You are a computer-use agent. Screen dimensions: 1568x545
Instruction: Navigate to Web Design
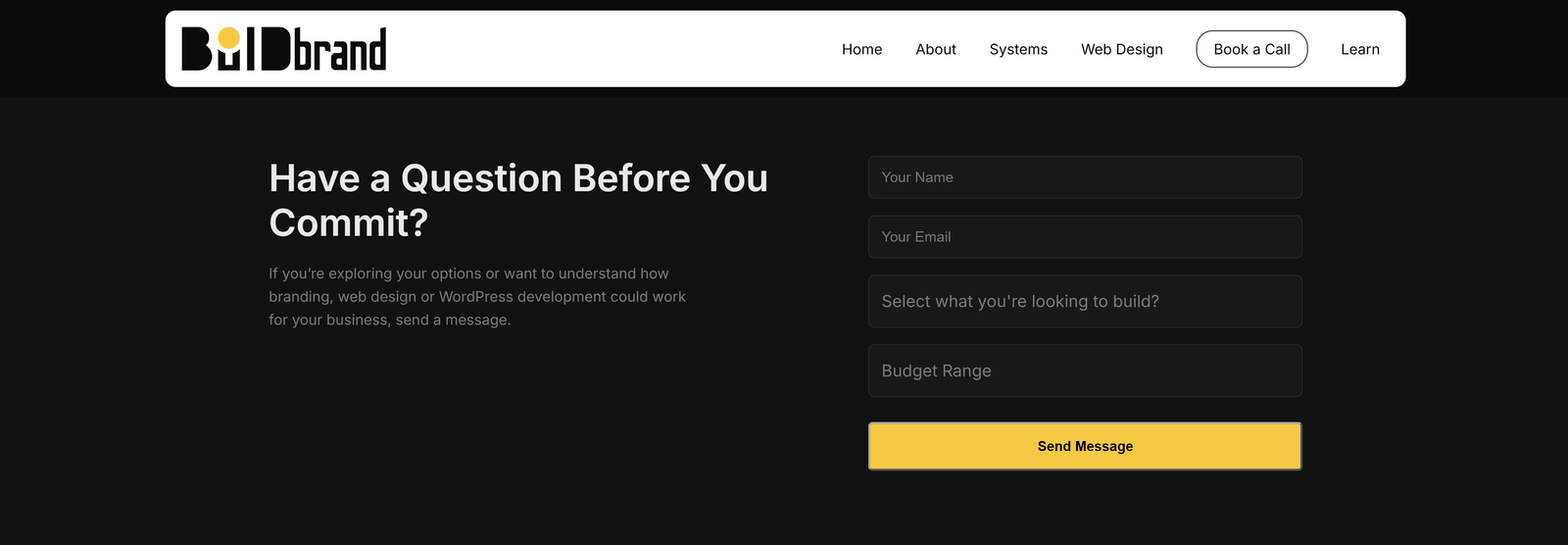(x=1122, y=49)
